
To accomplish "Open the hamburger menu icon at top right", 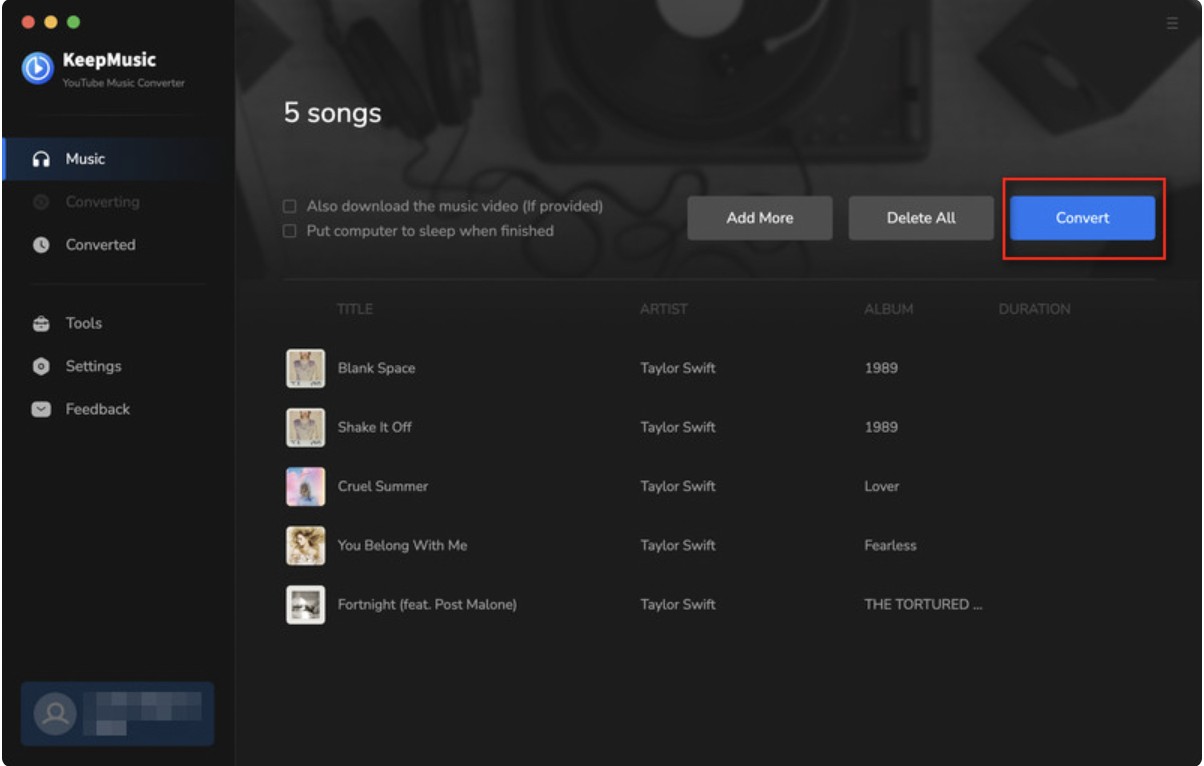I will click(1172, 23).
